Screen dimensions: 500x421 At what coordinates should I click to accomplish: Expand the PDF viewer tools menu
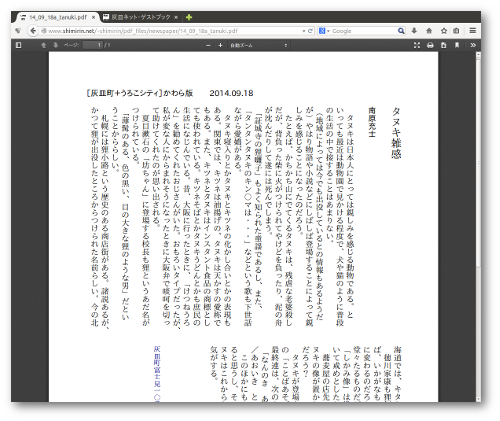(x=473, y=45)
